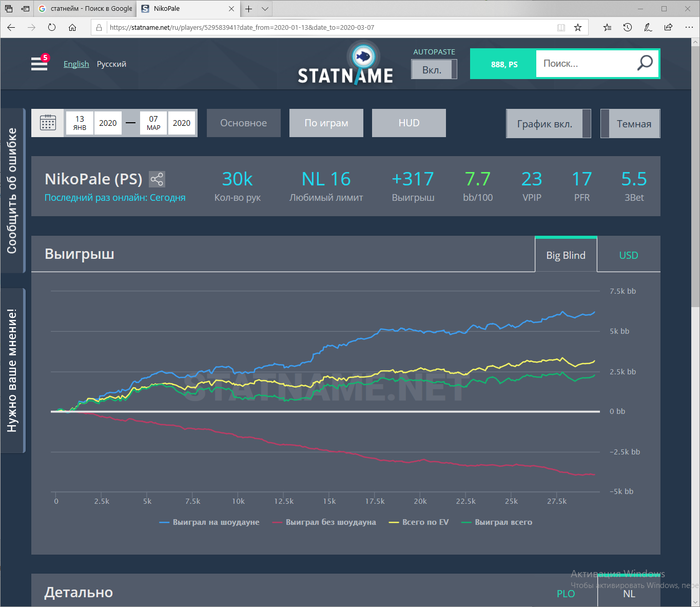The width and height of the screenshot is (700, 607).
Task: Open the Основное tab
Action: click(244, 123)
